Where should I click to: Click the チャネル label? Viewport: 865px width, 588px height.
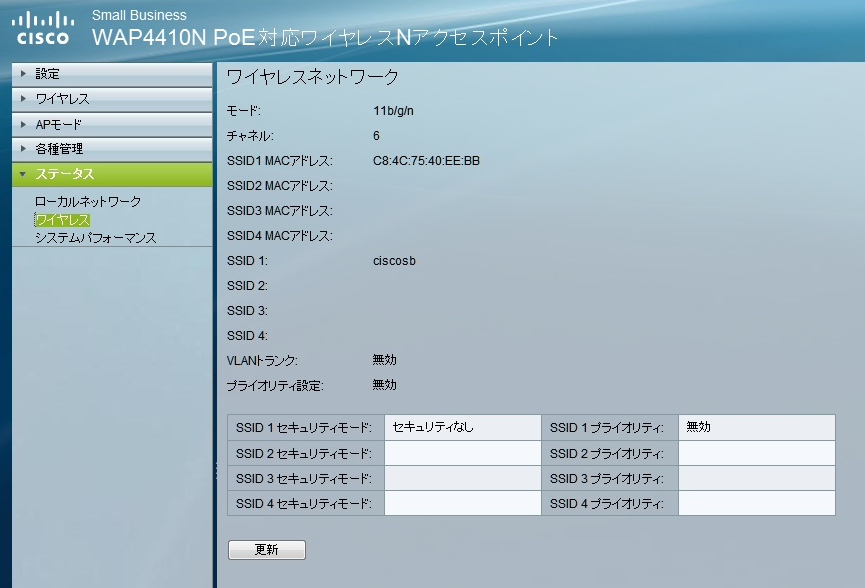coord(250,136)
